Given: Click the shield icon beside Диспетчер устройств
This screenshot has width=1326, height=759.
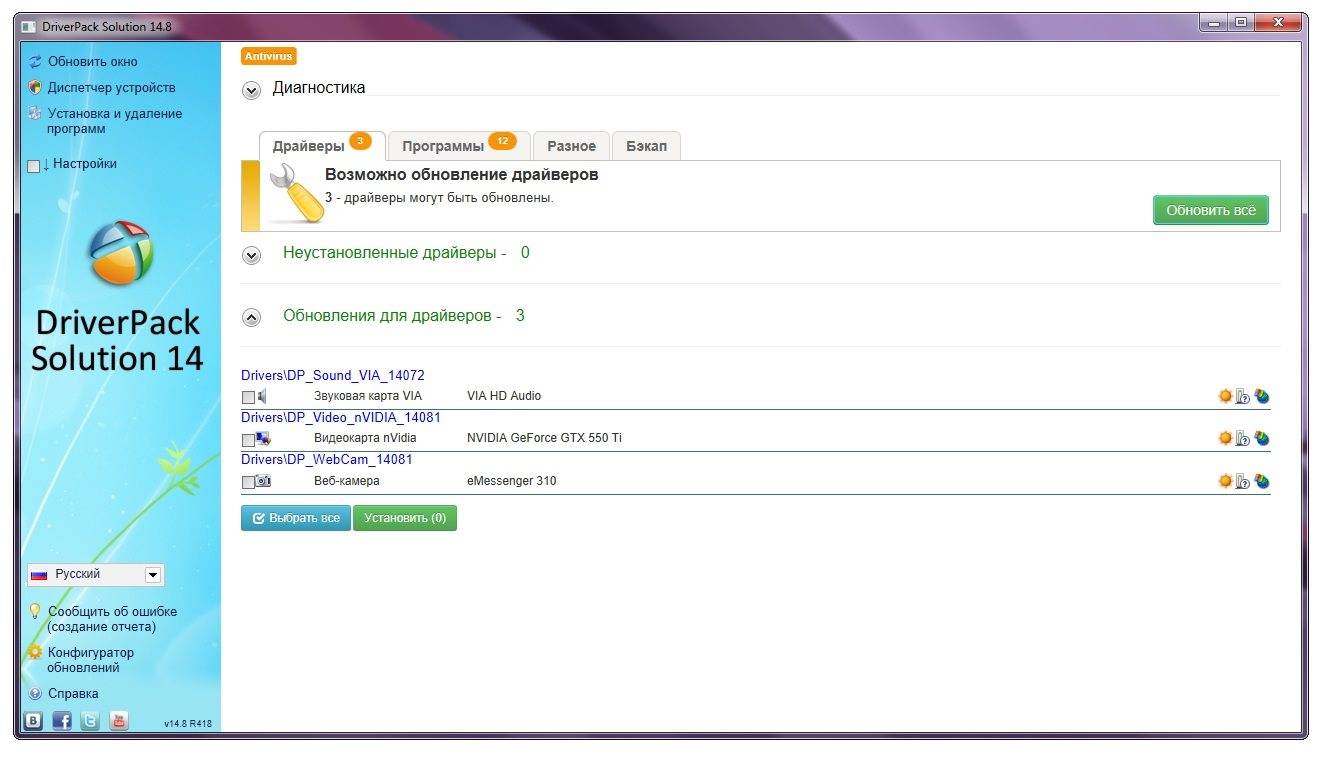Looking at the screenshot, I should click(x=36, y=88).
